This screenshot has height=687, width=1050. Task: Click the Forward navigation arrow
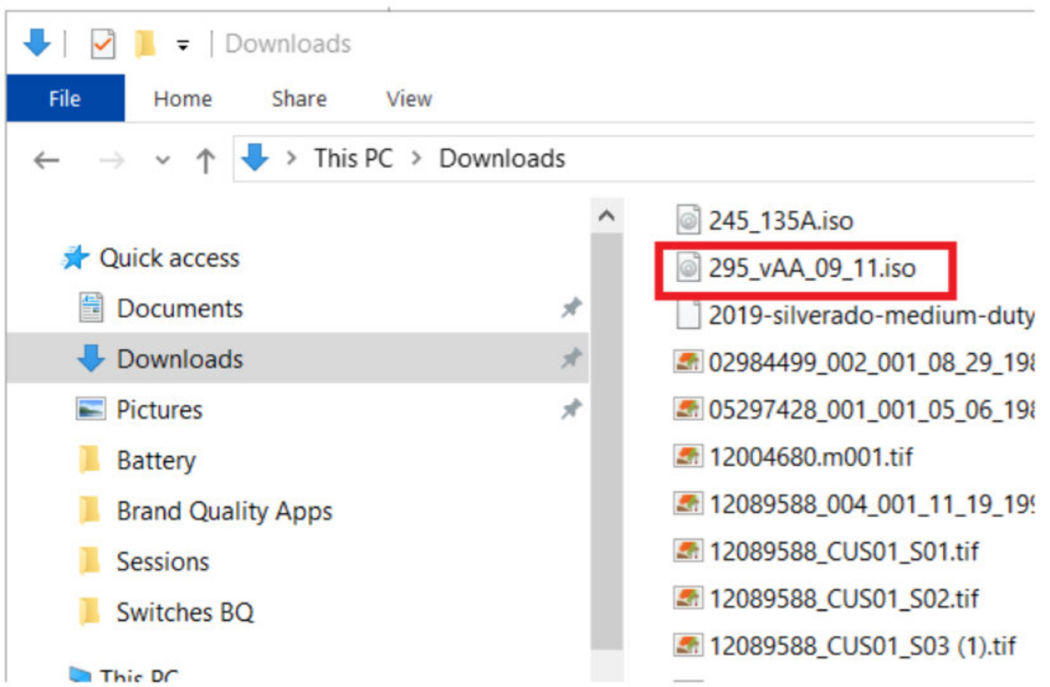point(111,160)
